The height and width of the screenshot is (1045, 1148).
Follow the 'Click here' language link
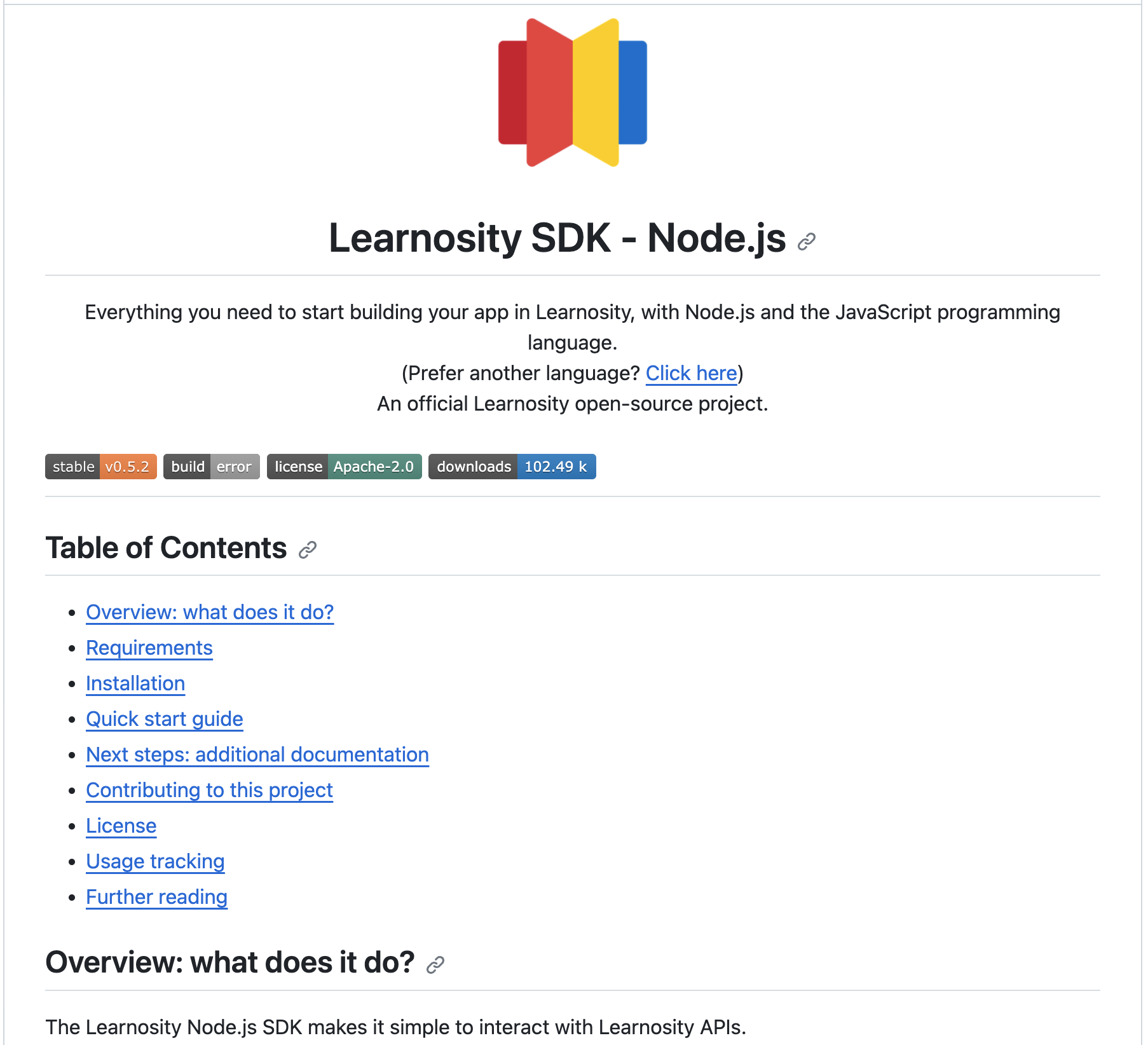coord(691,373)
